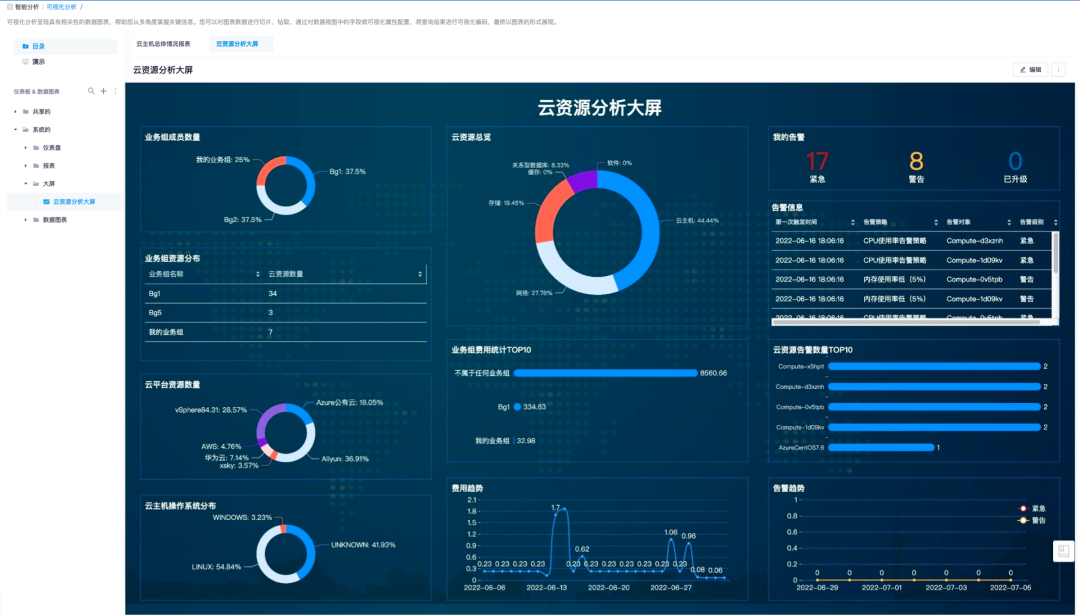This screenshot has width=1080, height=615.
Task: Collapse the 系统的 folder arrow
Action: click(16, 129)
